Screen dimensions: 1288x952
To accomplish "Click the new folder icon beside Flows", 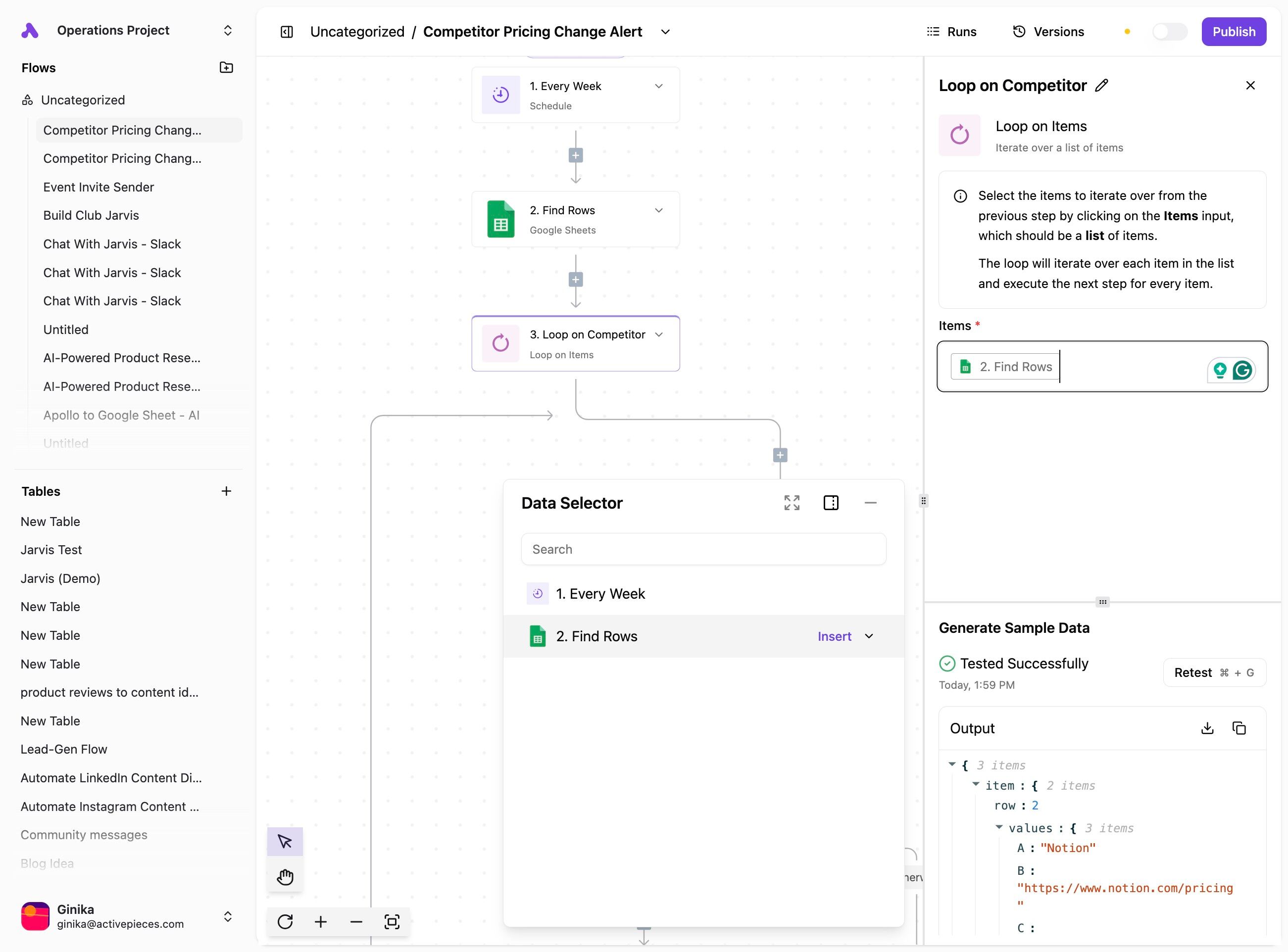I will (226, 67).
